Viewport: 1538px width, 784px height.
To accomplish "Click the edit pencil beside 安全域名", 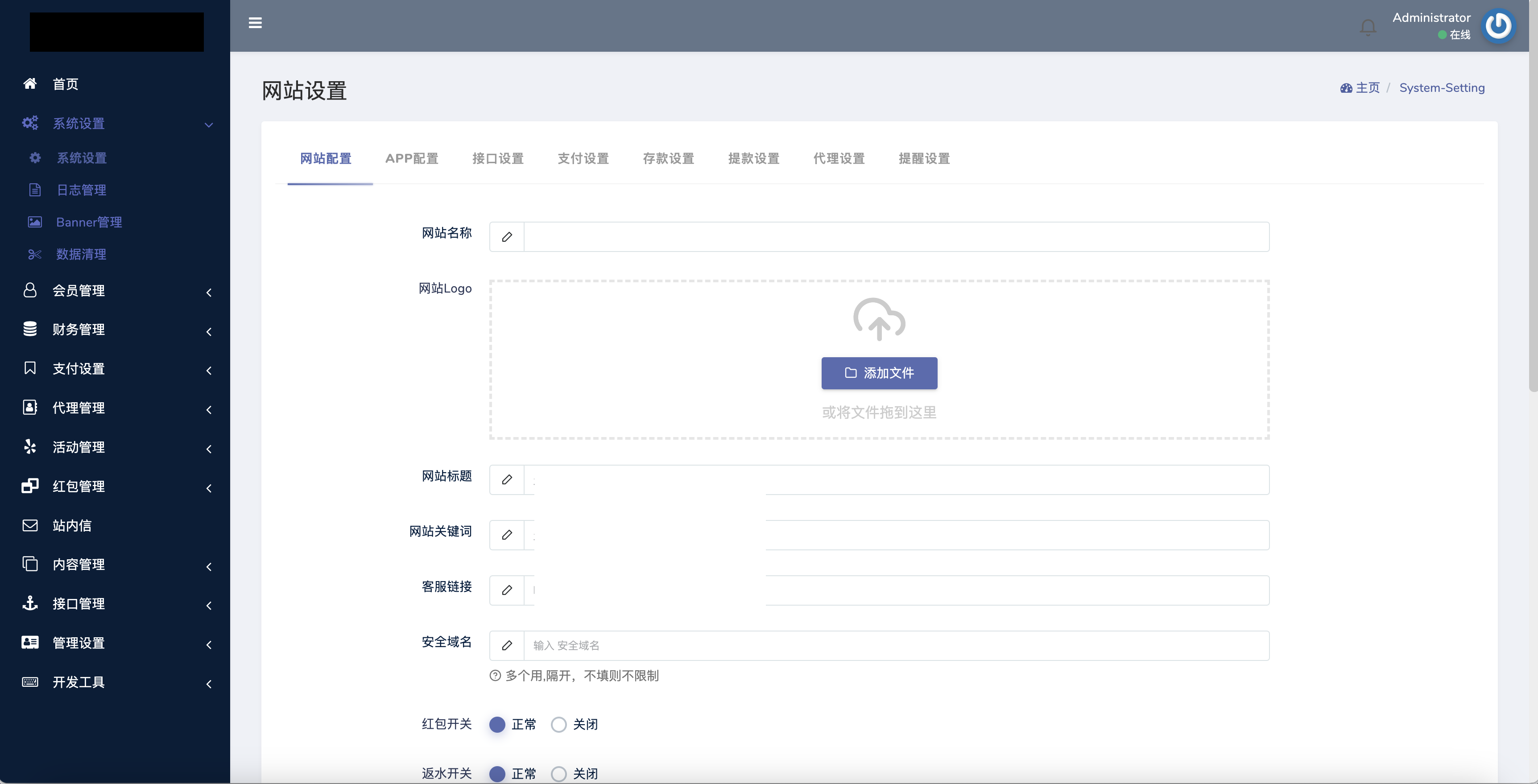I will point(506,645).
